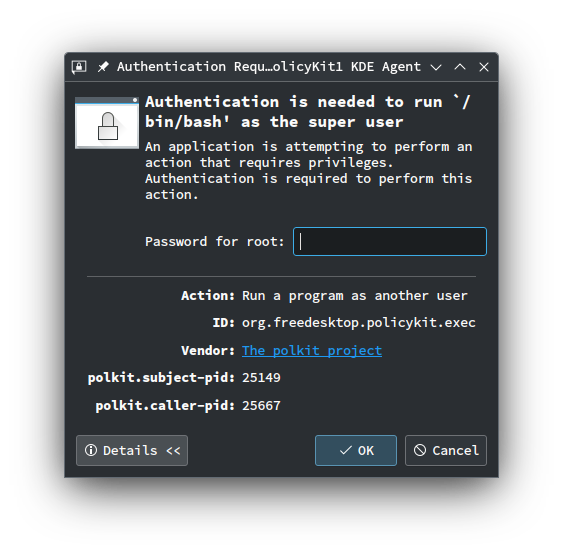Focus the Password for root input field
The image size is (563, 554).
[x=390, y=241]
